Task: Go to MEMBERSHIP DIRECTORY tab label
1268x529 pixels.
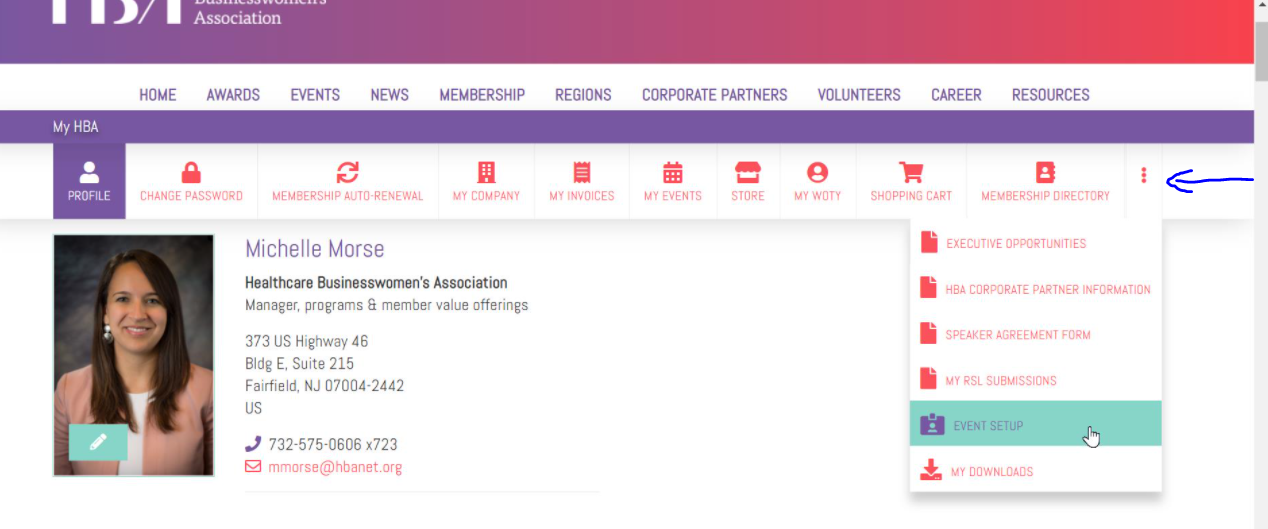Action: point(1045,196)
